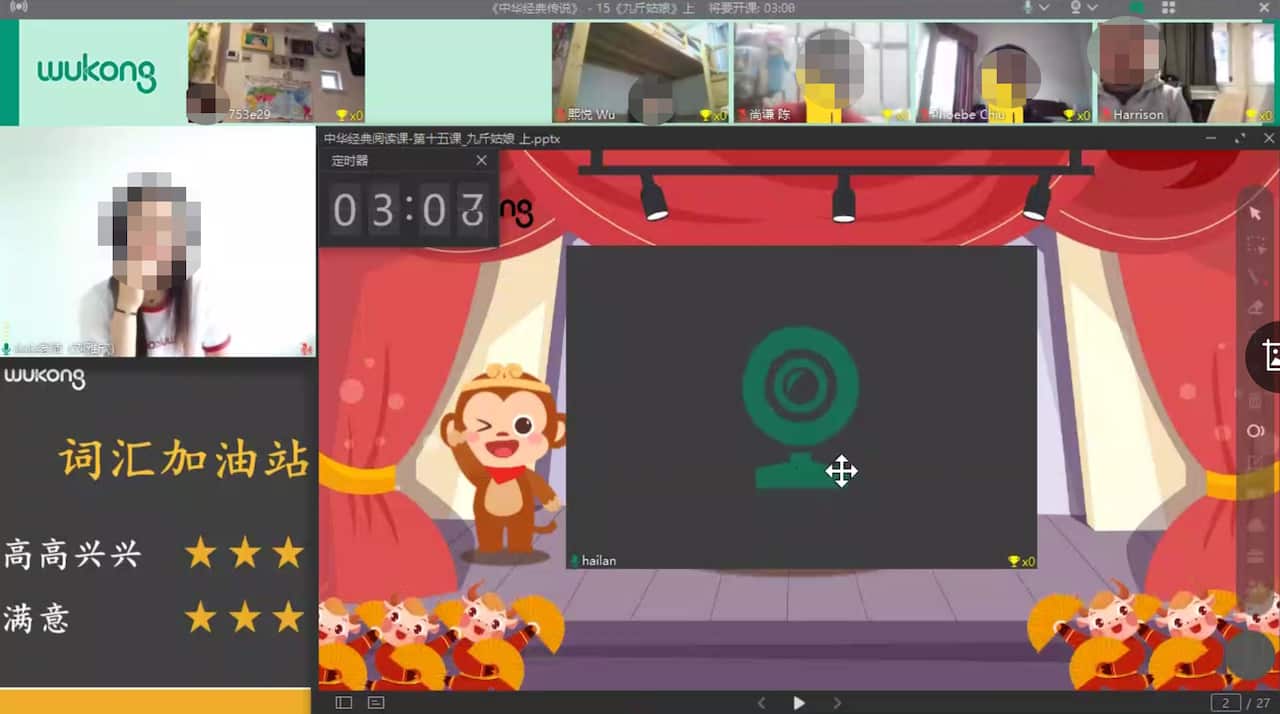Go to the previous slide

(761, 703)
